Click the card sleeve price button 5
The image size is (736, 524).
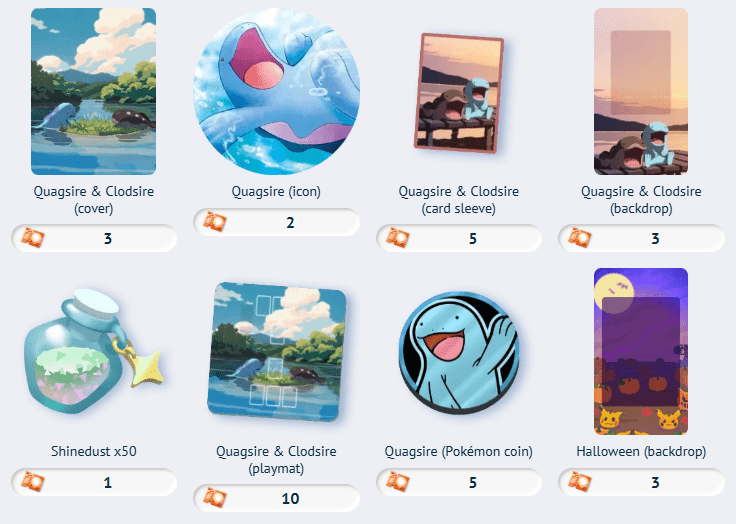(x=459, y=238)
